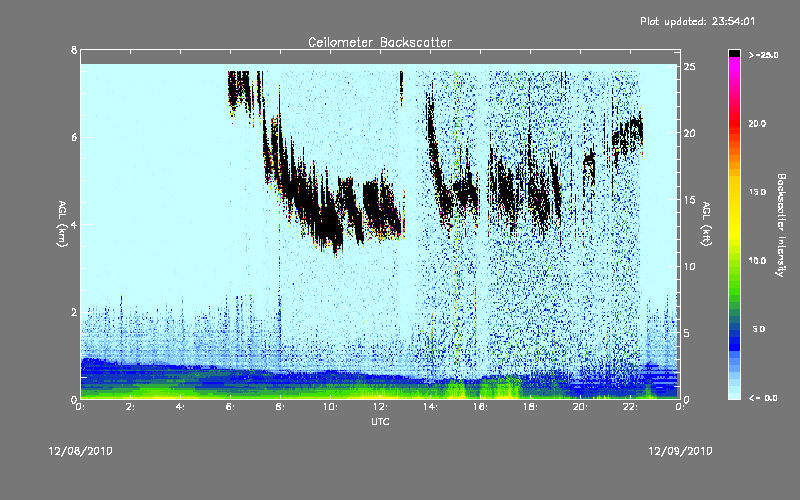Image resolution: width=800 pixels, height=500 pixels.
Task: Click the 8 km tick label
Action: tap(74, 50)
